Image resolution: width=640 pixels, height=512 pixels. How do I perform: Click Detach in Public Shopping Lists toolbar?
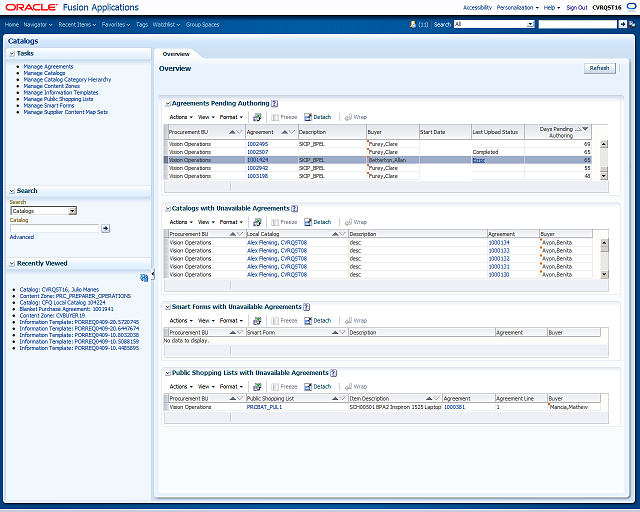pos(318,387)
